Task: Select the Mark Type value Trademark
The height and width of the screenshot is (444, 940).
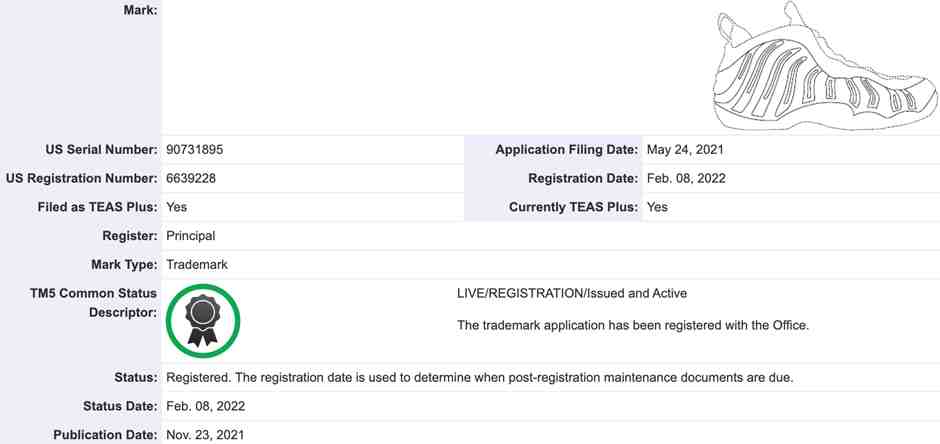Action: click(197, 265)
